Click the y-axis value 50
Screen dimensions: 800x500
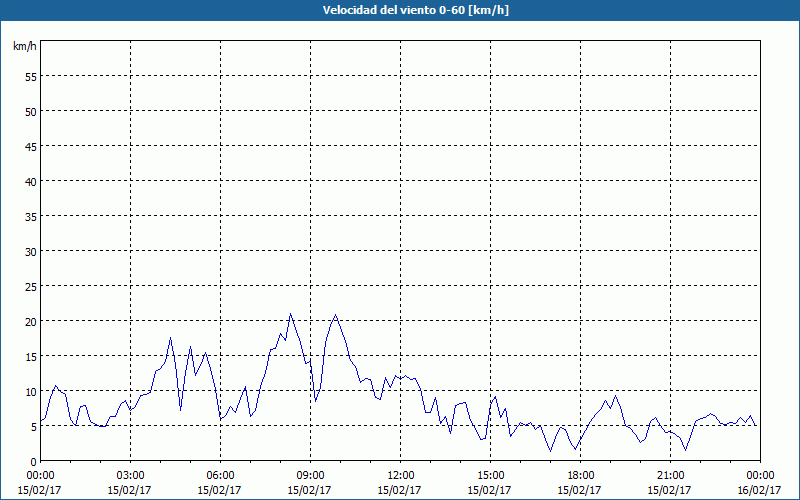point(31,111)
